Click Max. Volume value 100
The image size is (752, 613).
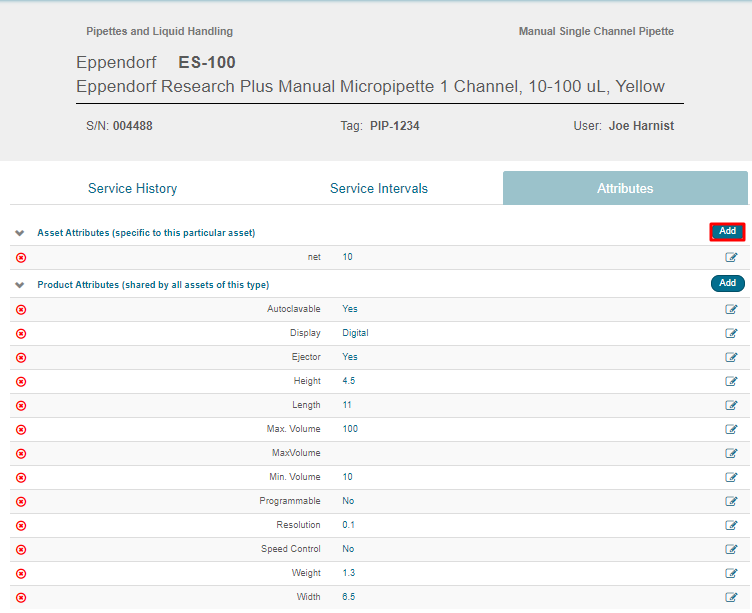350,429
